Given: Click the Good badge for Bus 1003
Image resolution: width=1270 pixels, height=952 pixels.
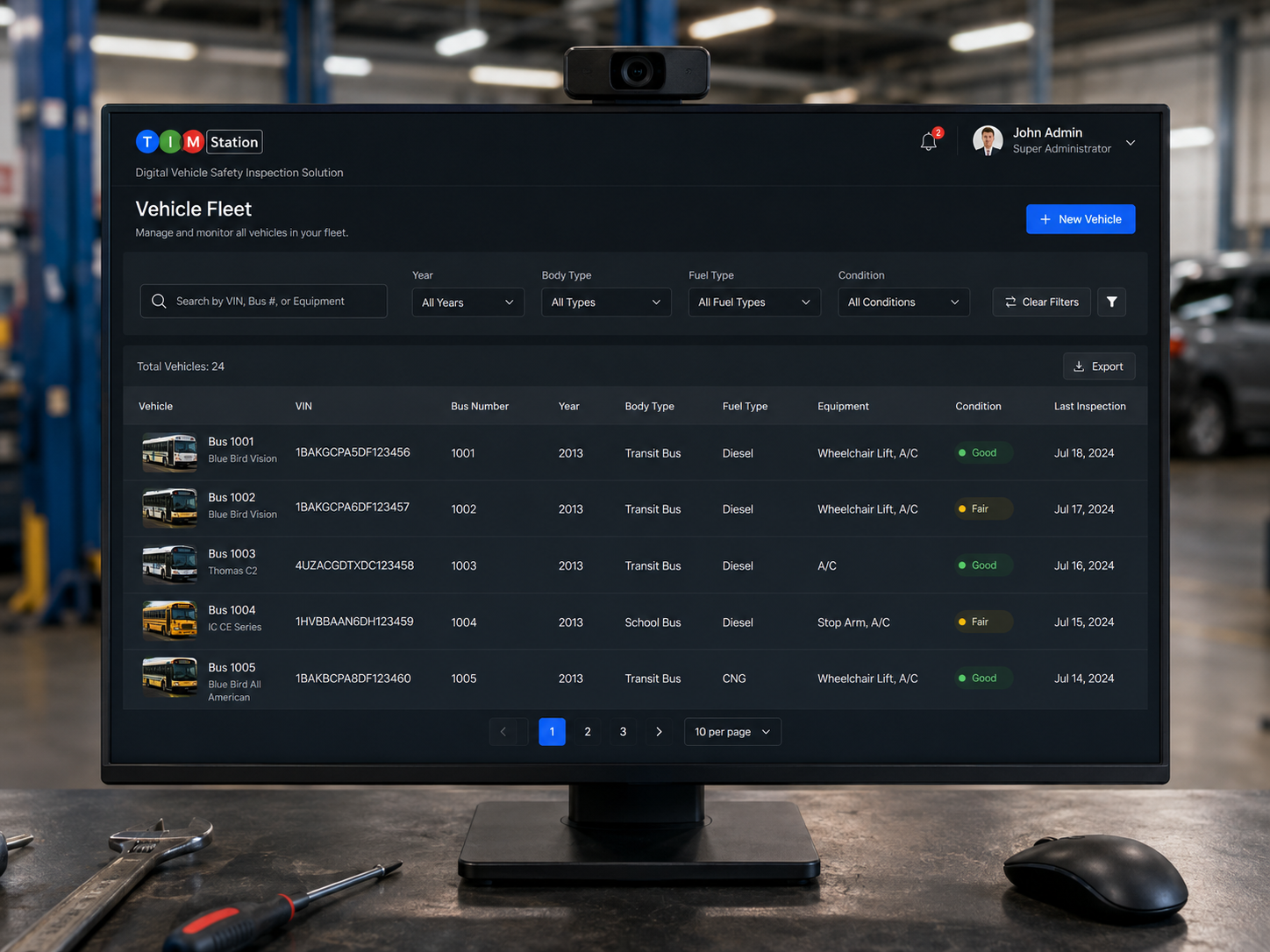Looking at the screenshot, I should (x=984, y=565).
